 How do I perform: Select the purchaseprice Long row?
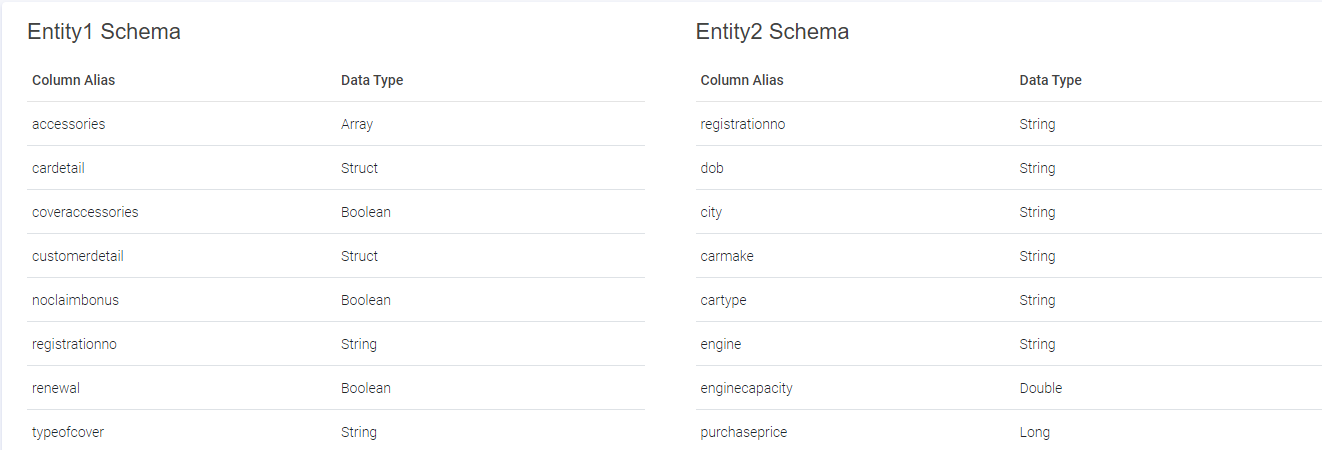pos(1008,432)
